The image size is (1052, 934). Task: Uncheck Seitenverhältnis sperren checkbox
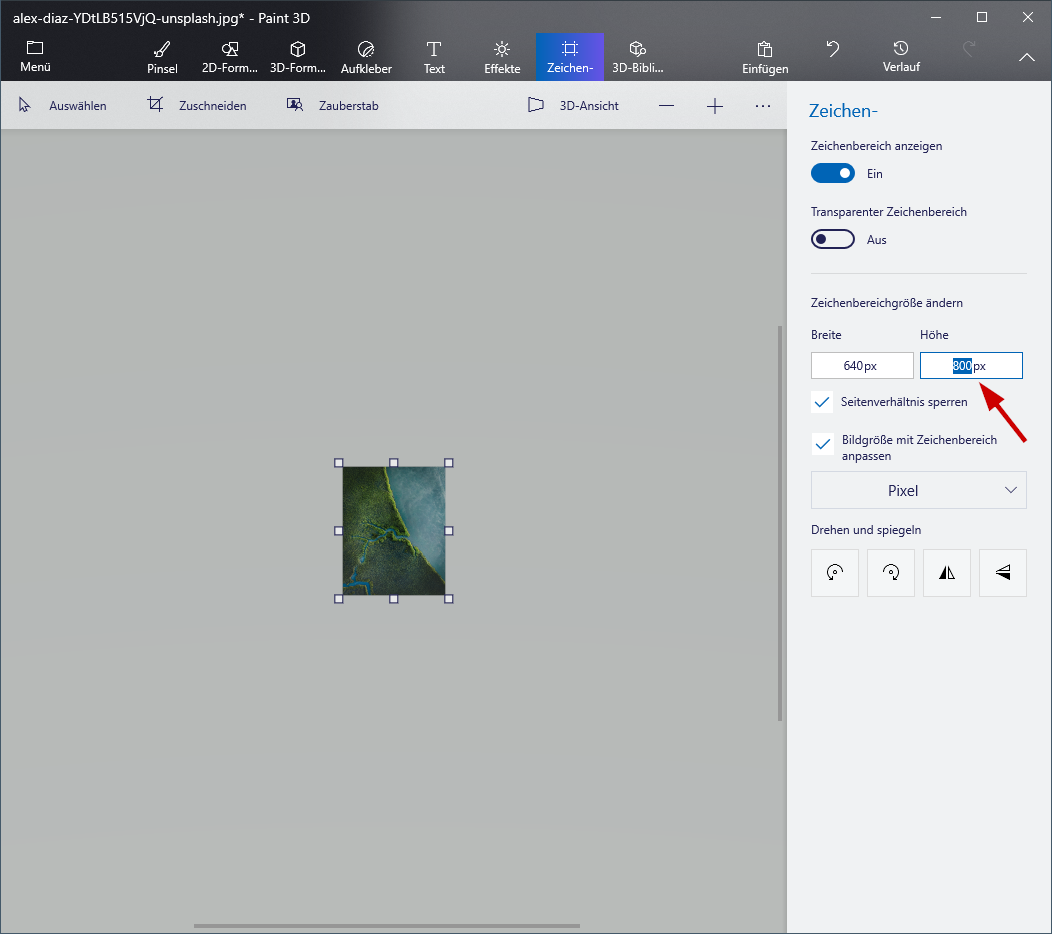coord(823,402)
